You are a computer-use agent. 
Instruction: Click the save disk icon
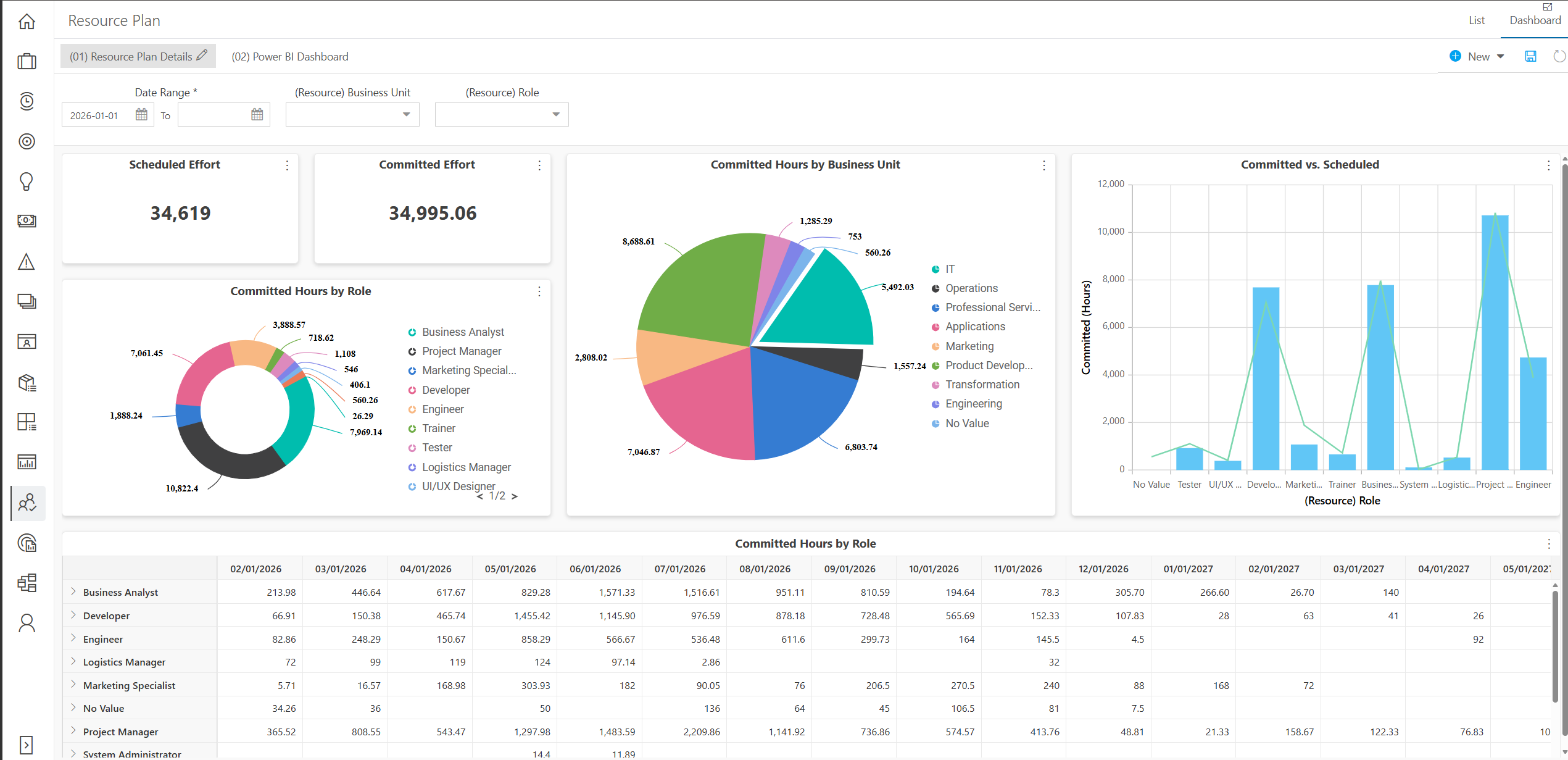(1530, 56)
